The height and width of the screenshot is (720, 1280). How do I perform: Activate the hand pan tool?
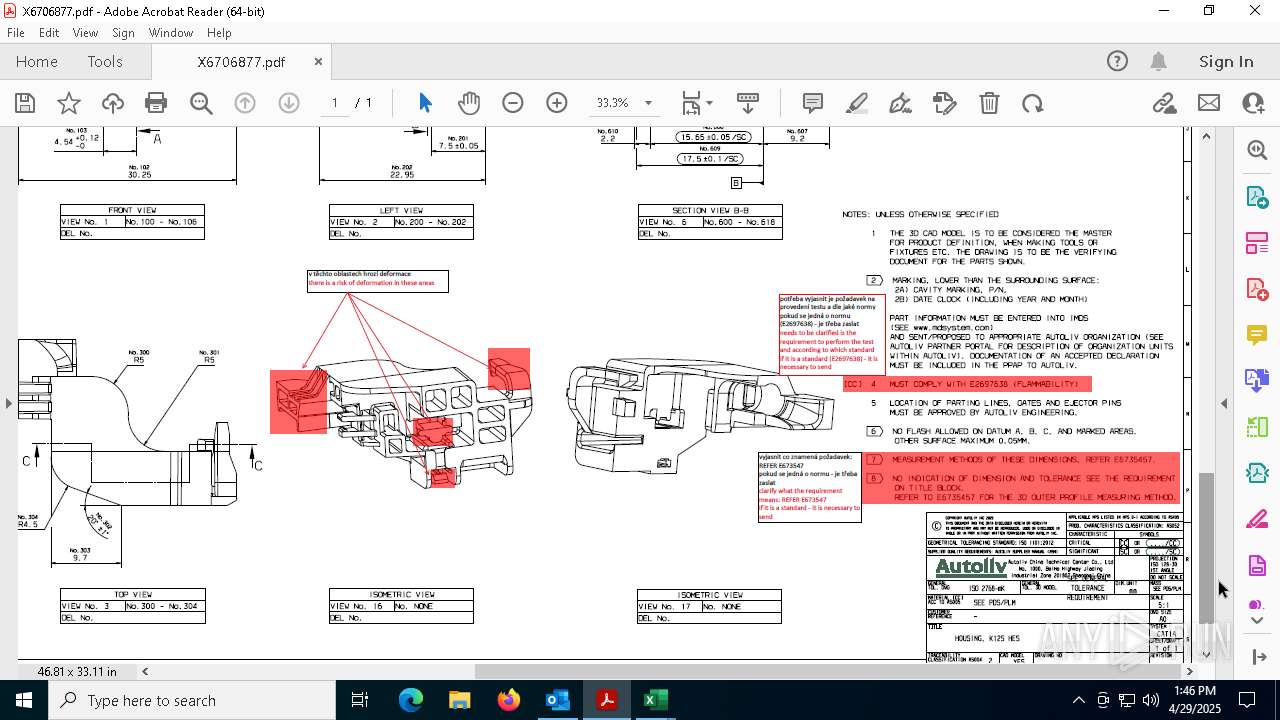469,103
